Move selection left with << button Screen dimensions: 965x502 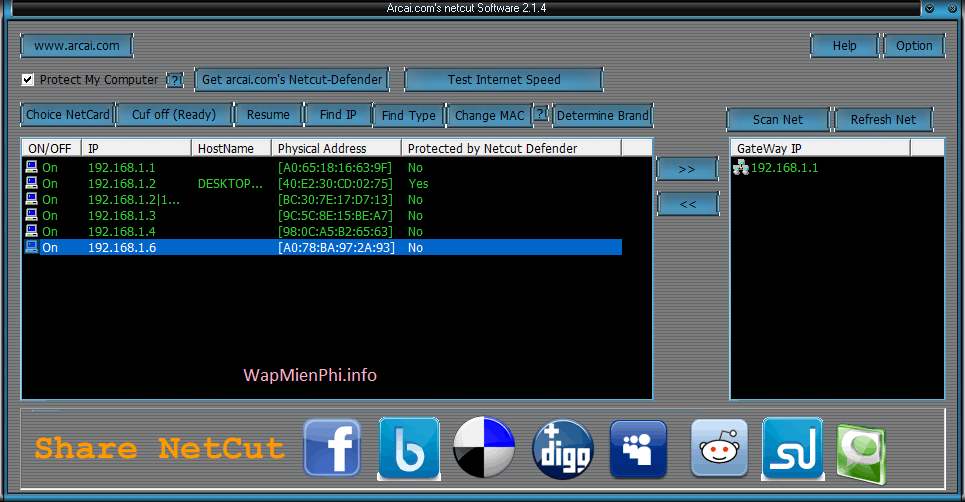tap(687, 204)
